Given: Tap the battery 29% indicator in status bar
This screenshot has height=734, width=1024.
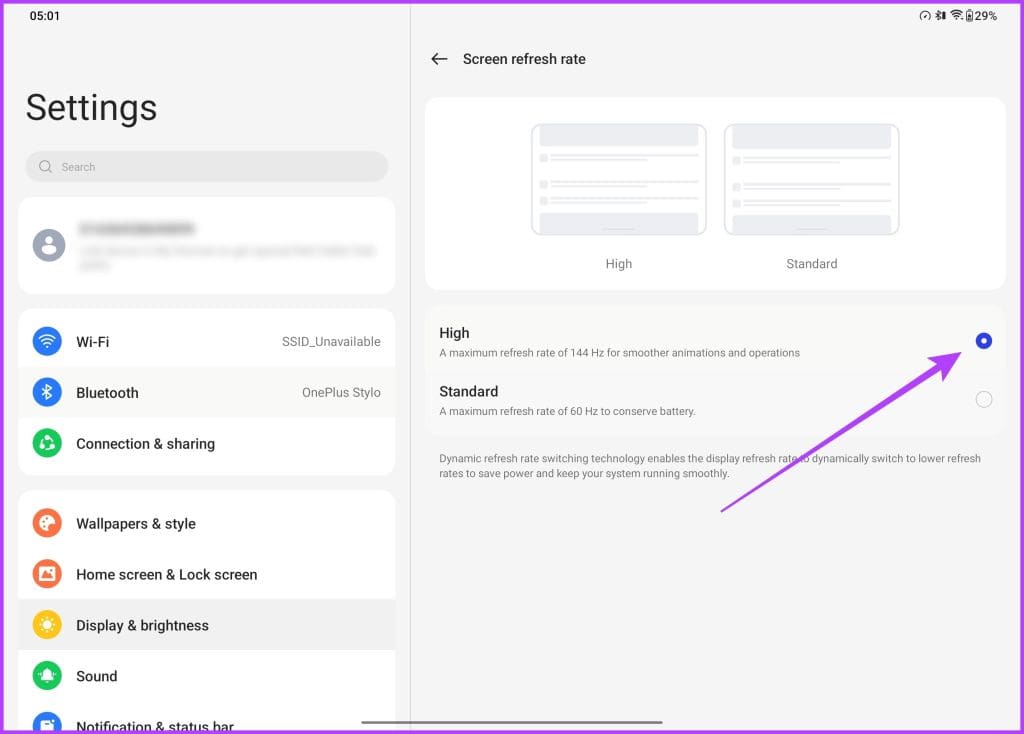Looking at the screenshot, I should click(x=982, y=16).
